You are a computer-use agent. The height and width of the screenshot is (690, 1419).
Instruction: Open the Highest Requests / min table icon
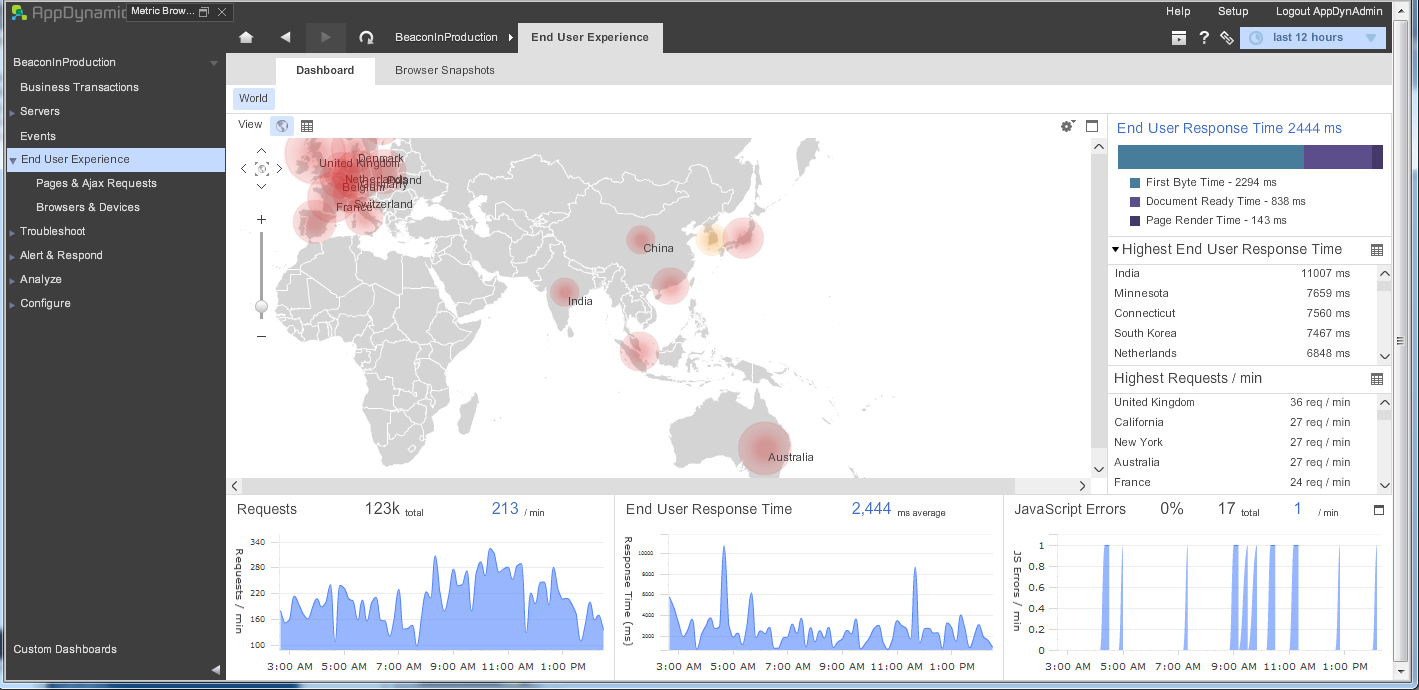coord(1377,379)
